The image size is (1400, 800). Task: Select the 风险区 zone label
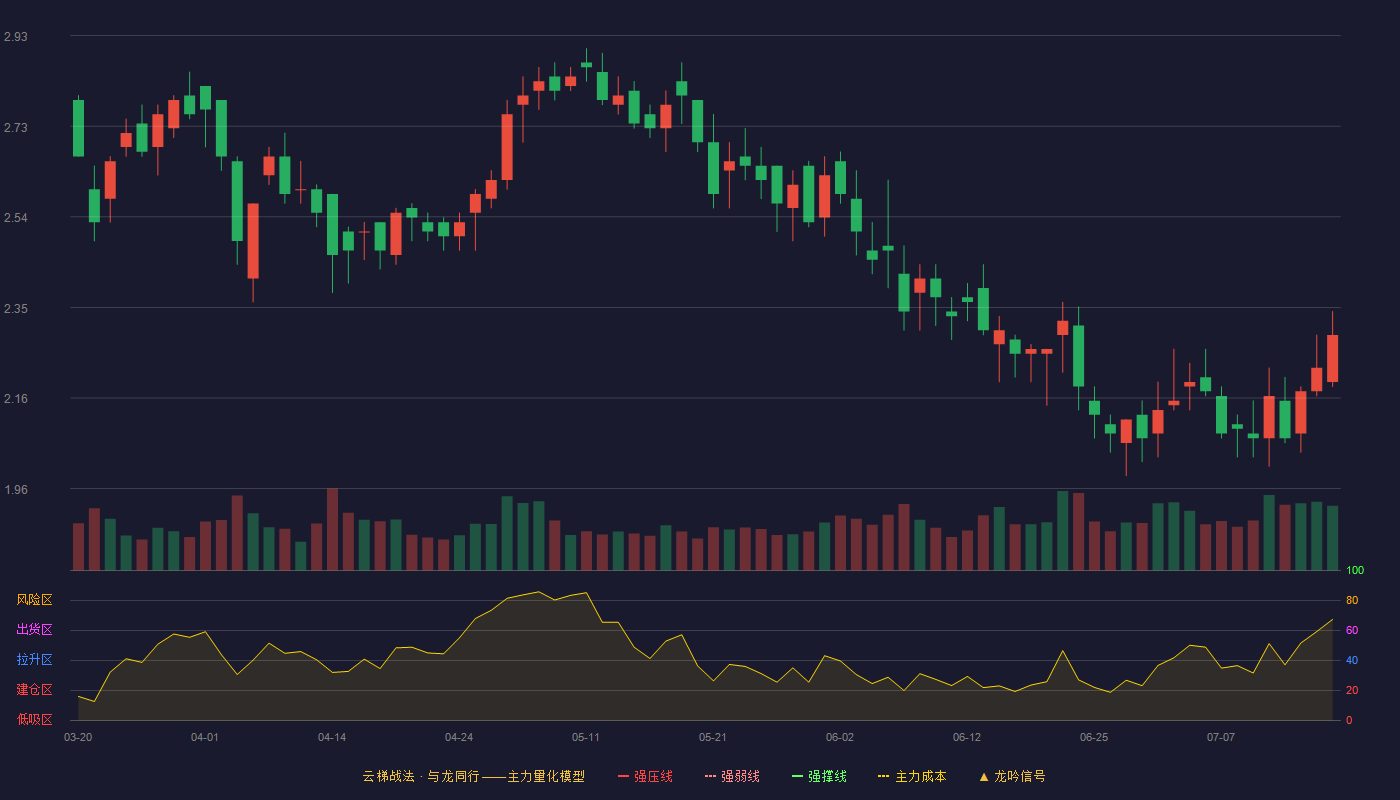pyautogui.click(x=34, y=600)
